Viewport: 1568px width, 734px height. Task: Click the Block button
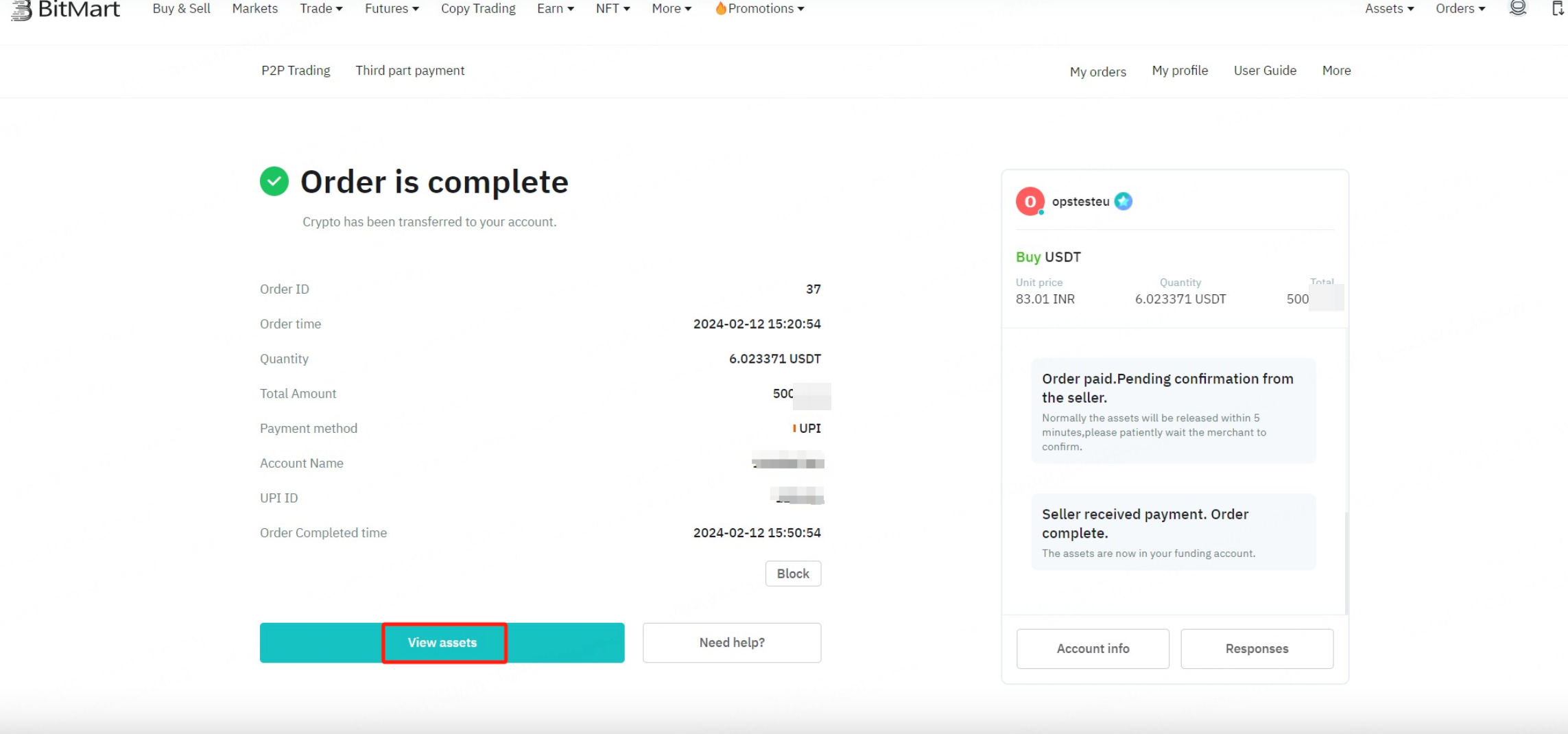point(793,573)
